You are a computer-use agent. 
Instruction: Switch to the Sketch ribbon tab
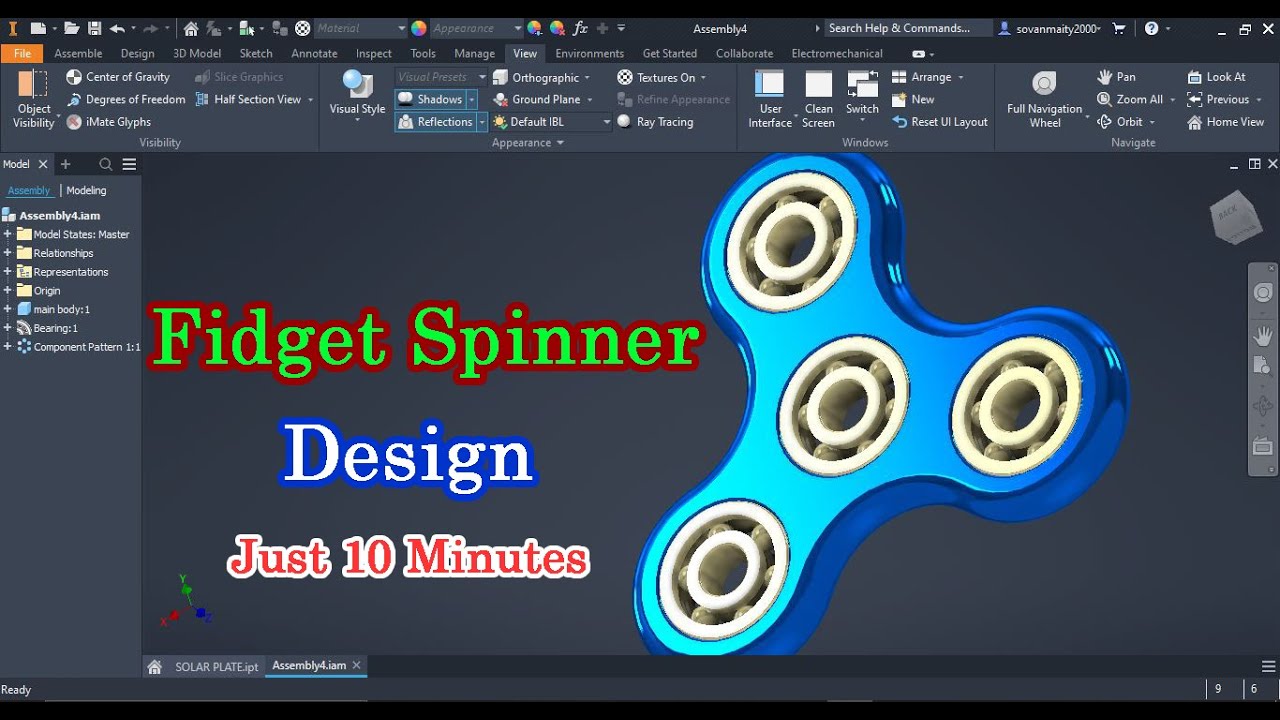(256, 54)
